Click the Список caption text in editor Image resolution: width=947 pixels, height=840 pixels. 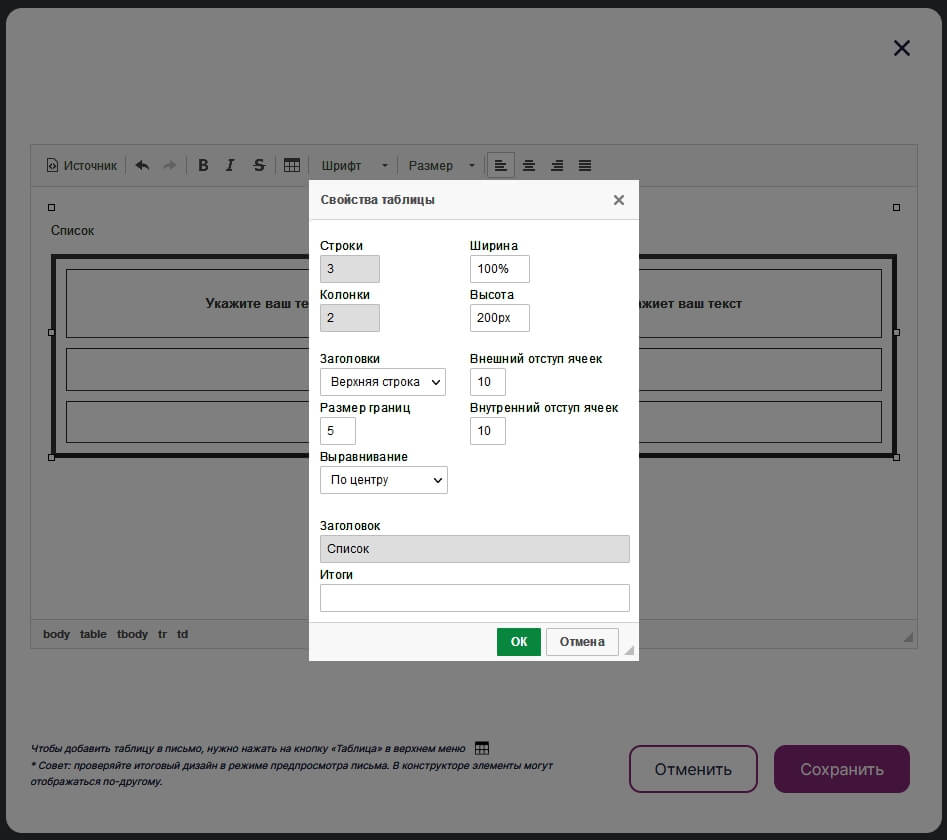pyautogui.click(x=72, y=231)
